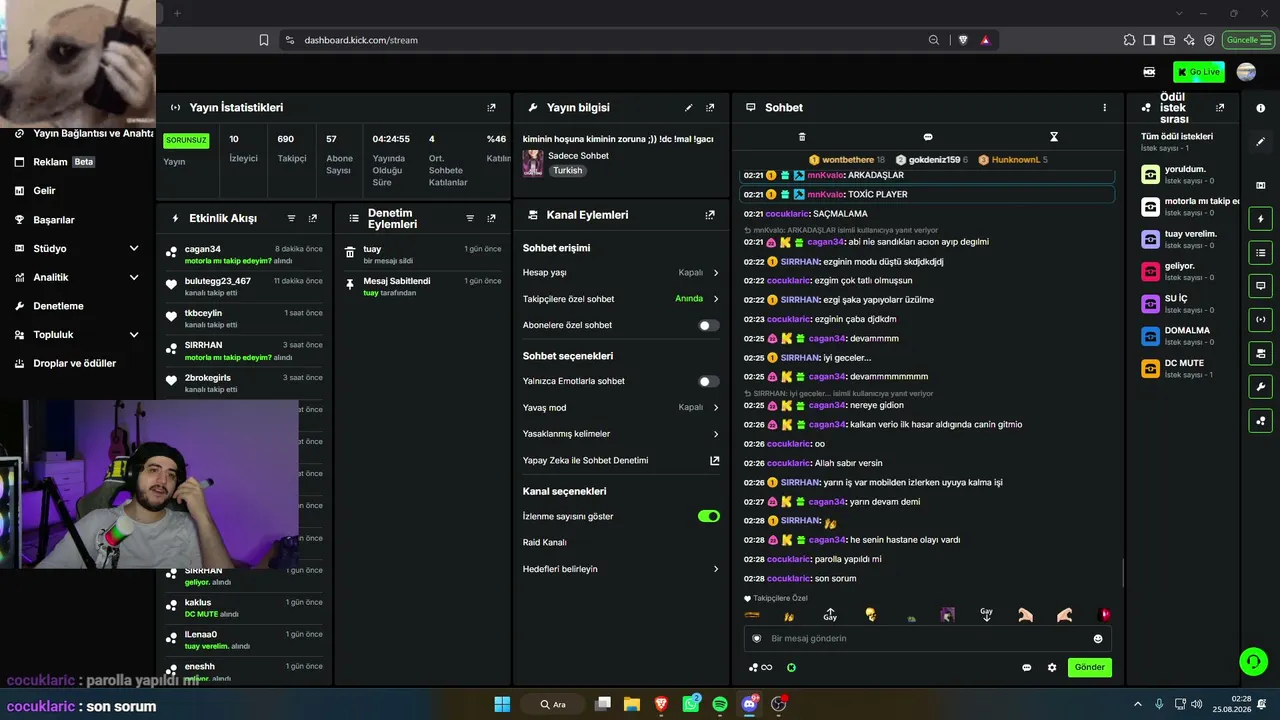The width and height of the screenshot is (1280, 720).
Task: Toggle Yalnızca Emotlarla sohbet switch
Action: (x=708, y=381)
